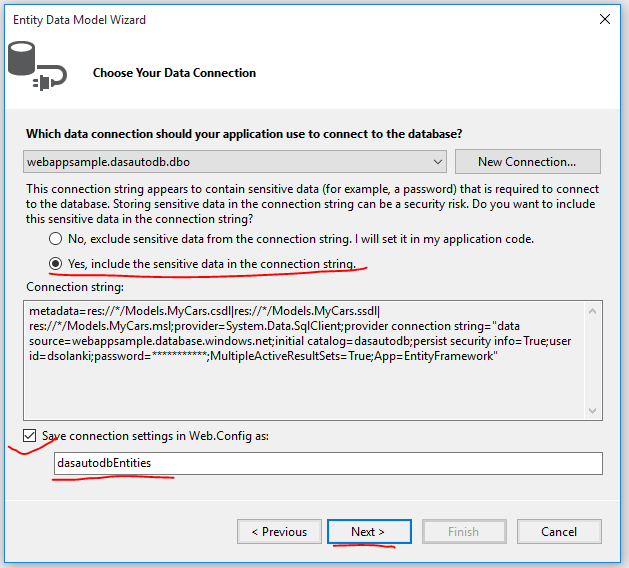Select 'Yes, include the sensitive data' option
Viewport: 629px width, 568px height.
pyautogui.click(x=56, y=264)
